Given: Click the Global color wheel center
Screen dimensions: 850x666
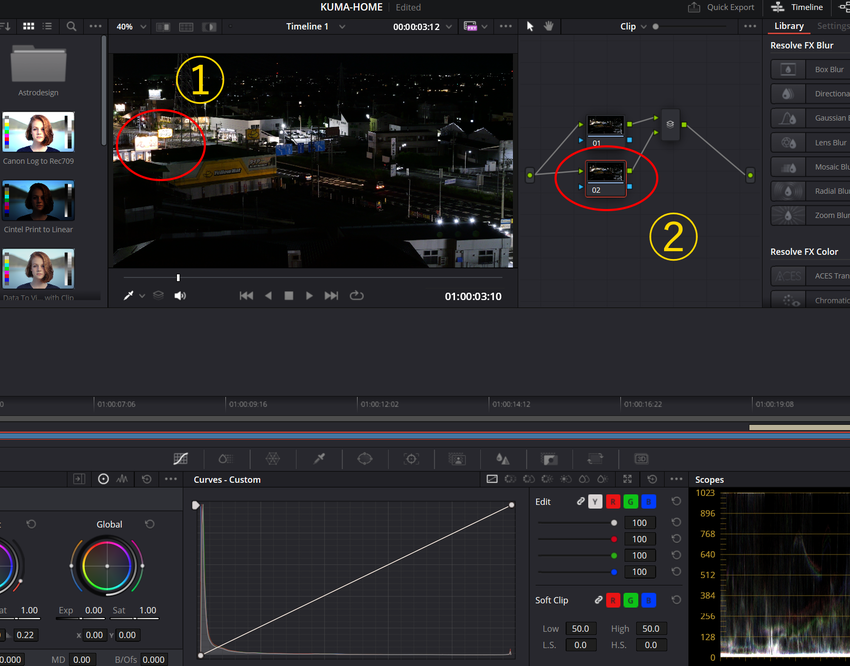Looking at the screenshot, I should coord(107,566).
